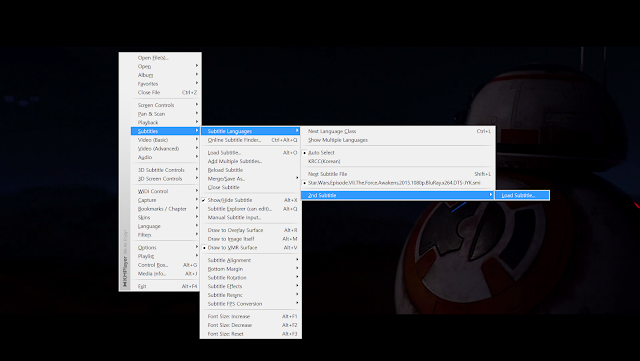Open the Skins submenu
The image size is (640, 361).
165,218
